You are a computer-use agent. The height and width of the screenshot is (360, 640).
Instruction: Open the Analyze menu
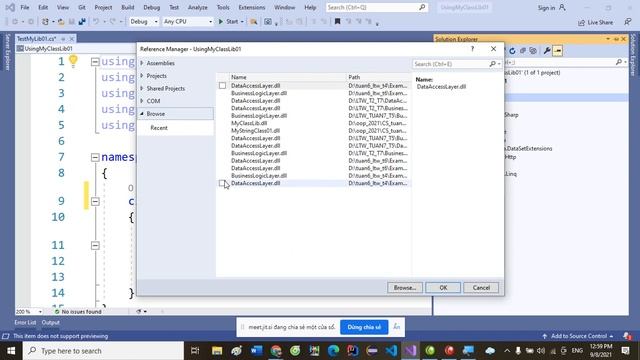click(x=198, y=7)
